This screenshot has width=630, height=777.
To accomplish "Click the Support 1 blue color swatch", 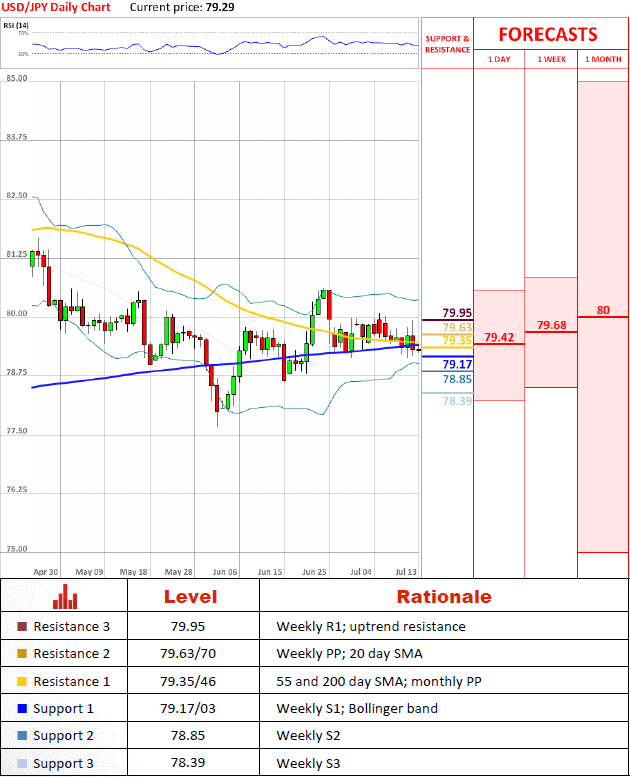I will click(x=22, y=709).
